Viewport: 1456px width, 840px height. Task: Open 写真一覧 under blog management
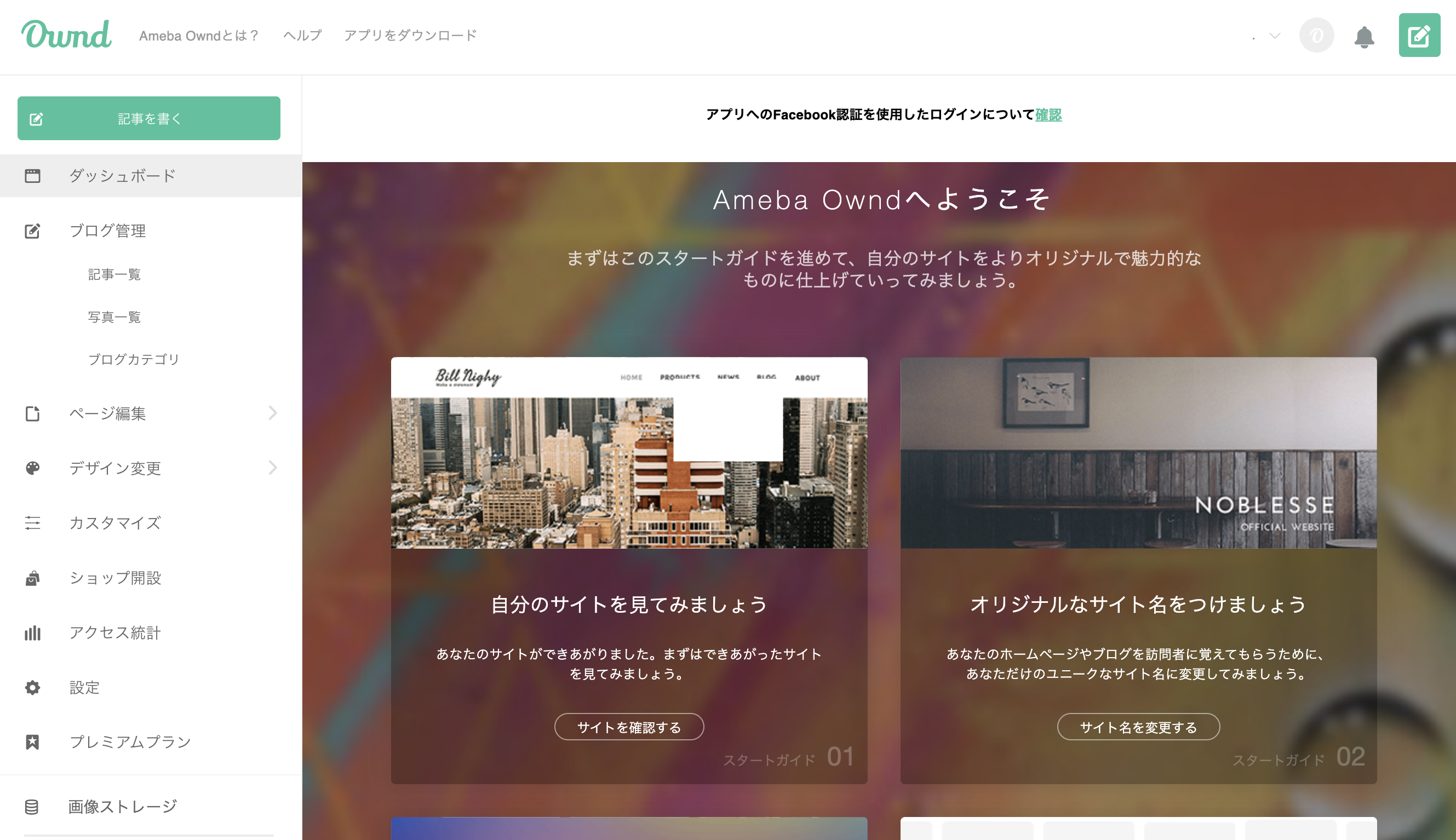[114, 316]
